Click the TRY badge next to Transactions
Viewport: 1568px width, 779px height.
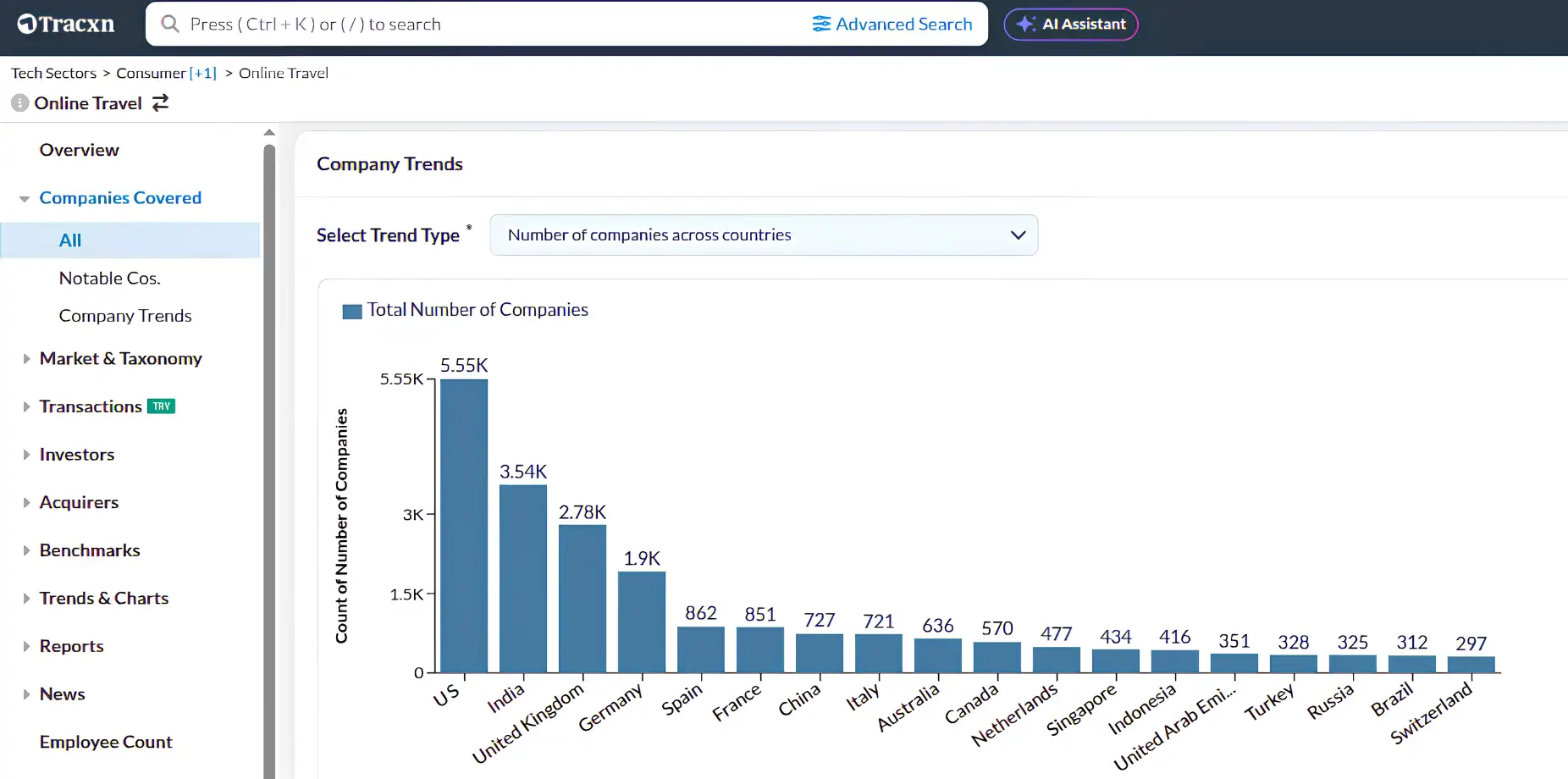pos(161,406)
